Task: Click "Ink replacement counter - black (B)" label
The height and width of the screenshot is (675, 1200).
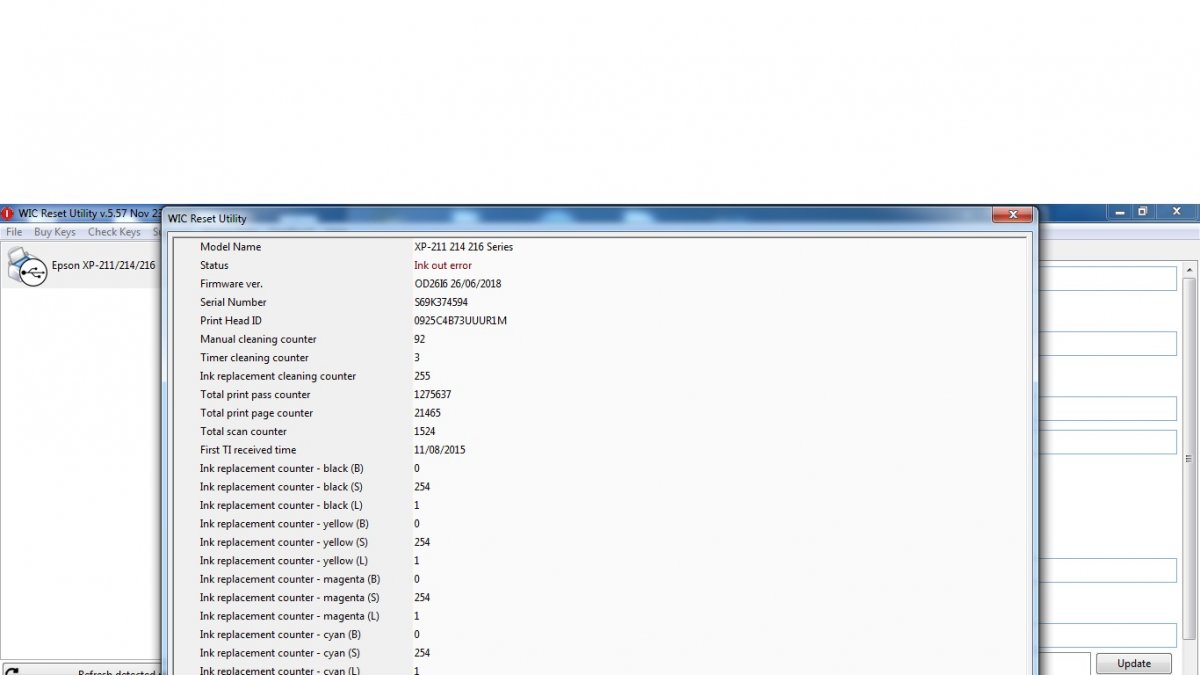Action: pos(282,469)
